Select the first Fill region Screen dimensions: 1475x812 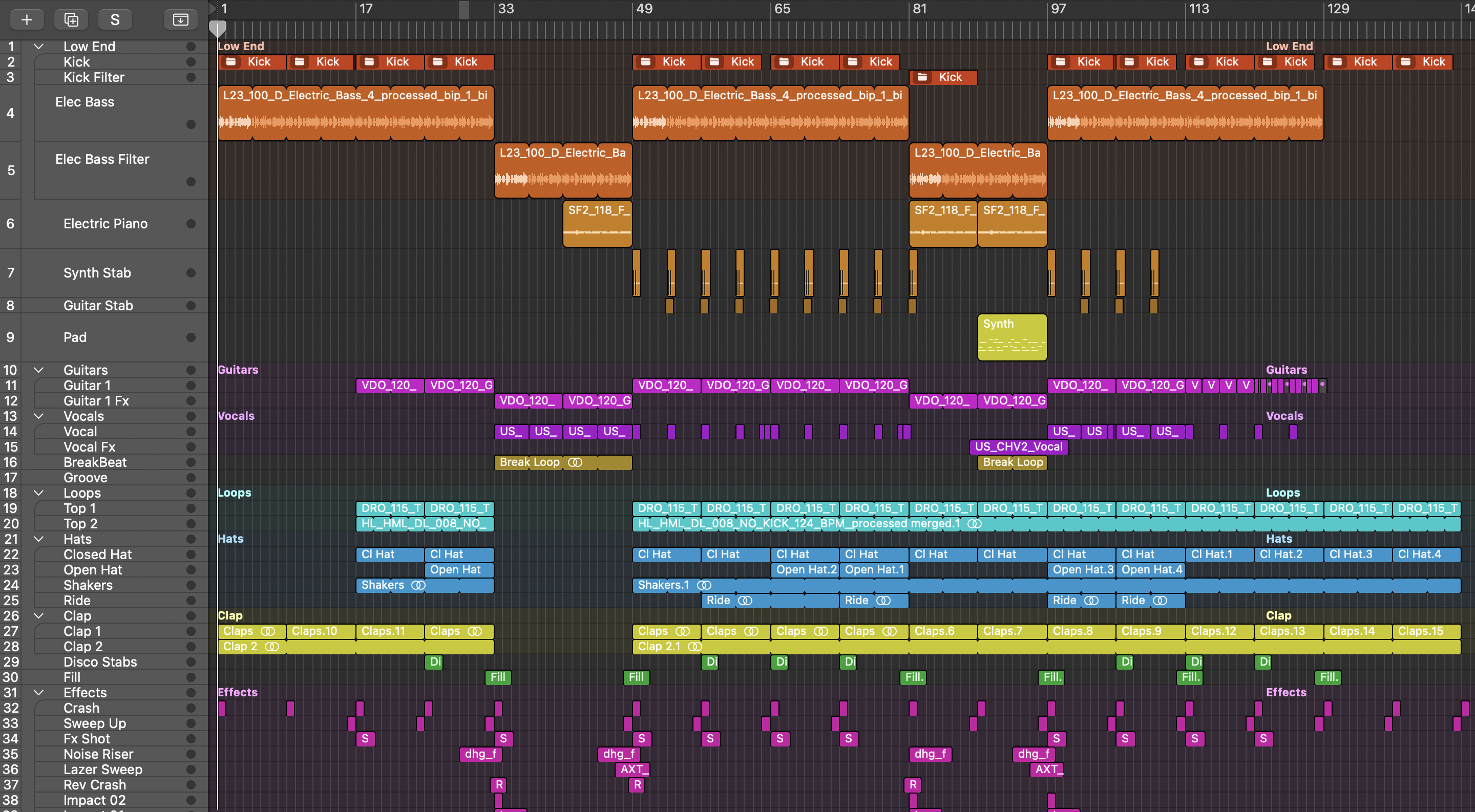click(x=498, y=677)
